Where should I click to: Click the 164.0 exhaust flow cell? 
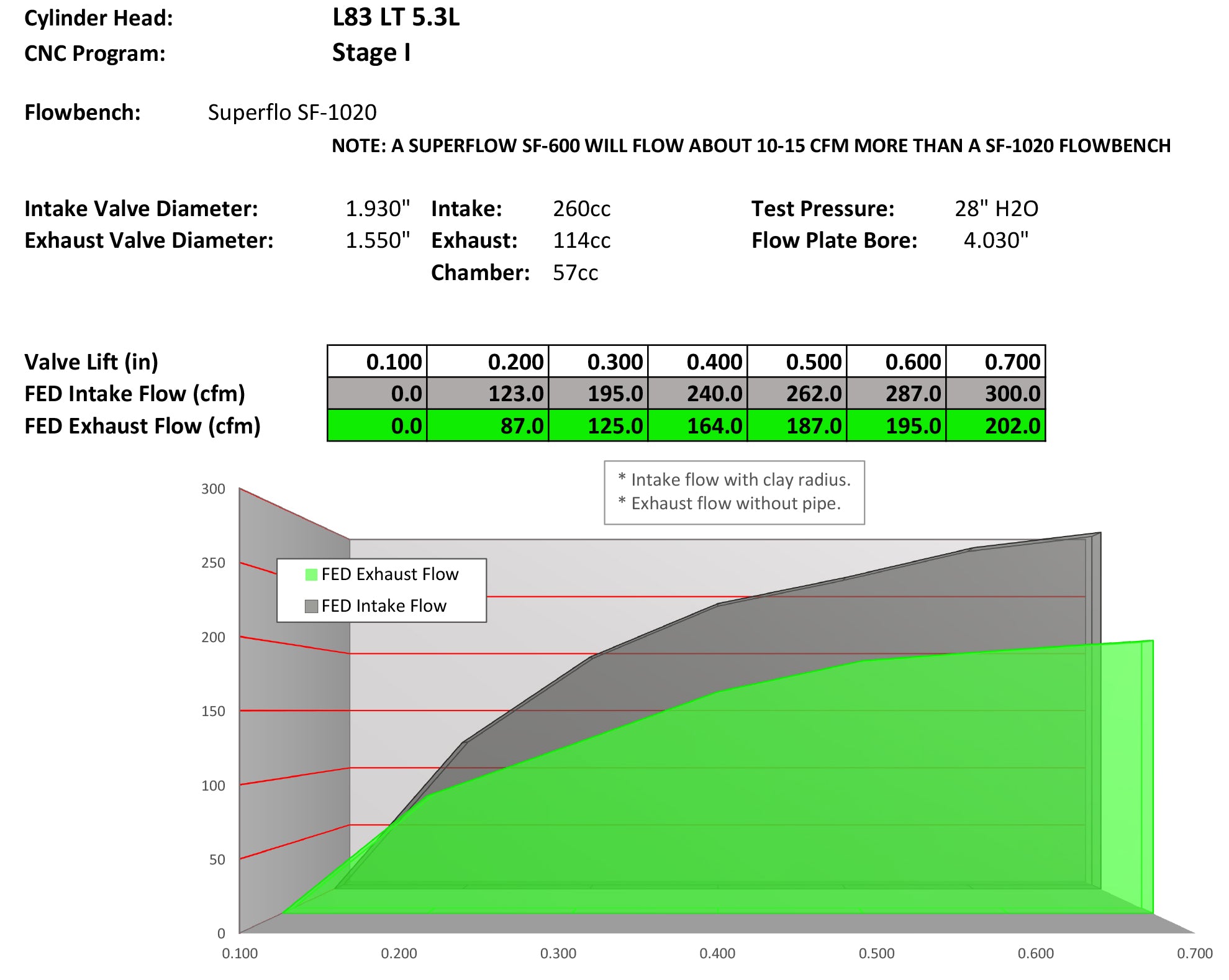pyautogui.click(x=697, y=426)
